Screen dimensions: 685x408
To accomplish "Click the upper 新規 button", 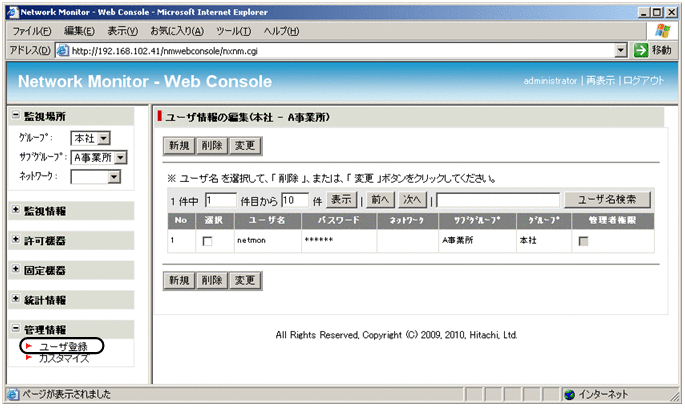I will coord(179,145).
